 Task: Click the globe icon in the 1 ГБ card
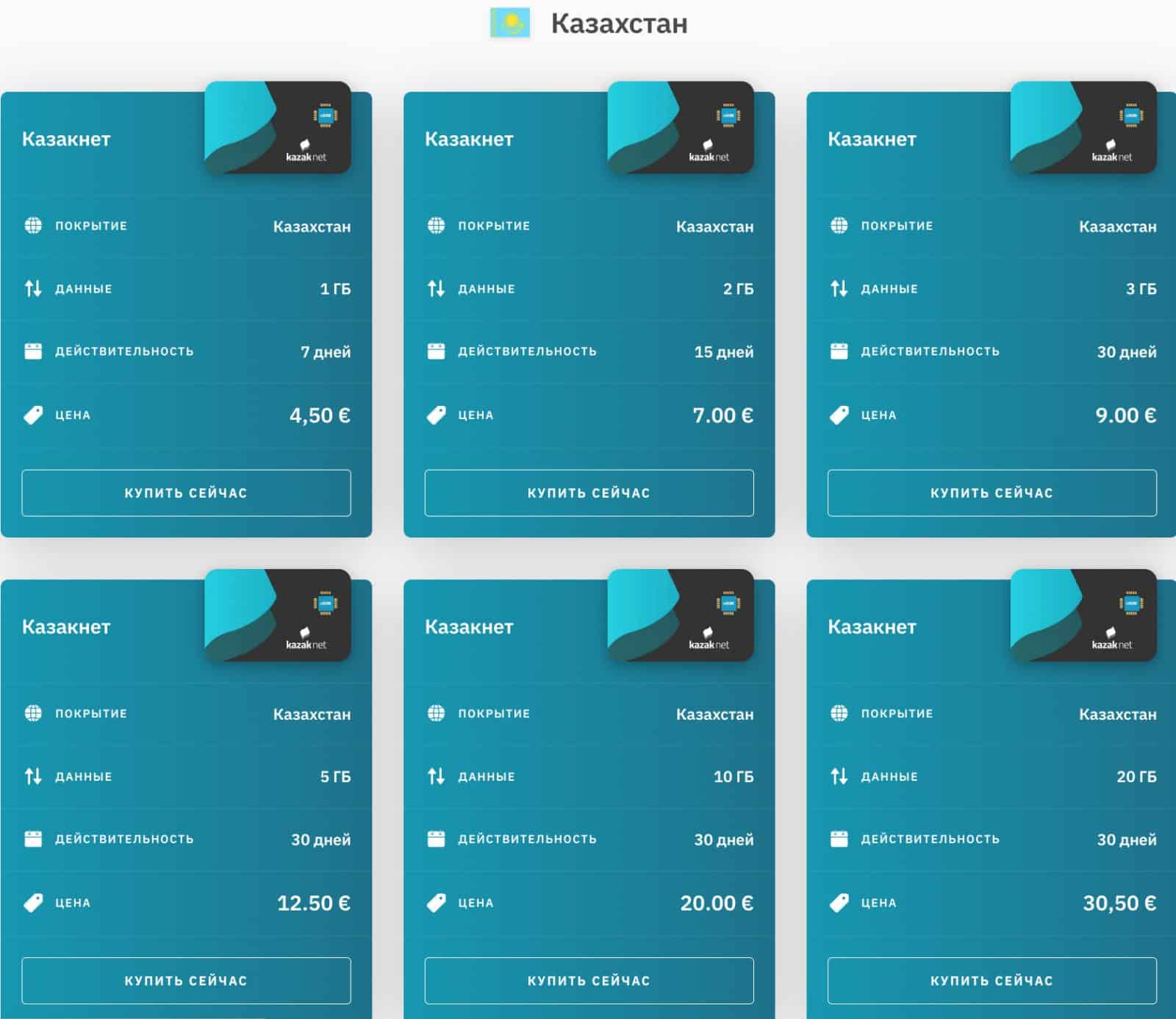pos(33,225)
